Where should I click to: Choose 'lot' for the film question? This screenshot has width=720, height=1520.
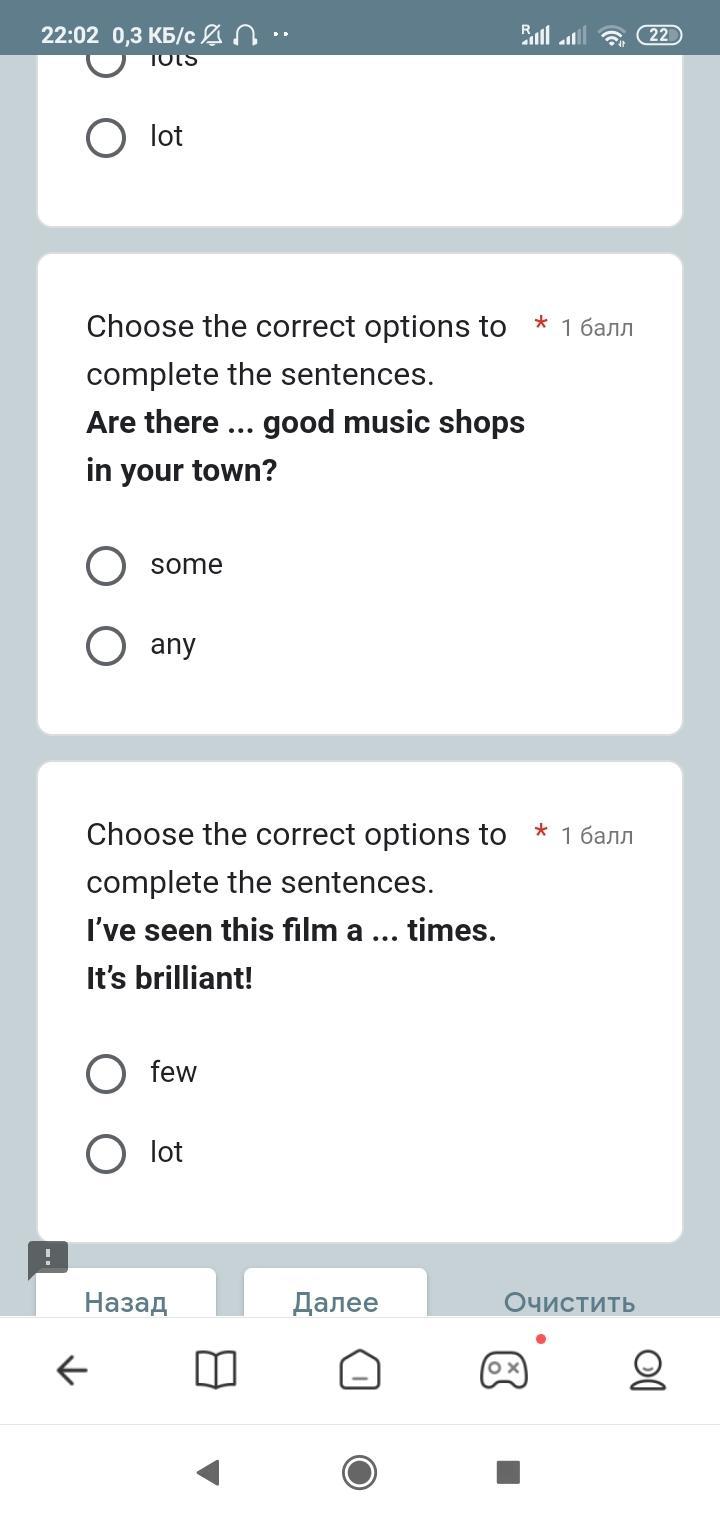[106, 1154]
